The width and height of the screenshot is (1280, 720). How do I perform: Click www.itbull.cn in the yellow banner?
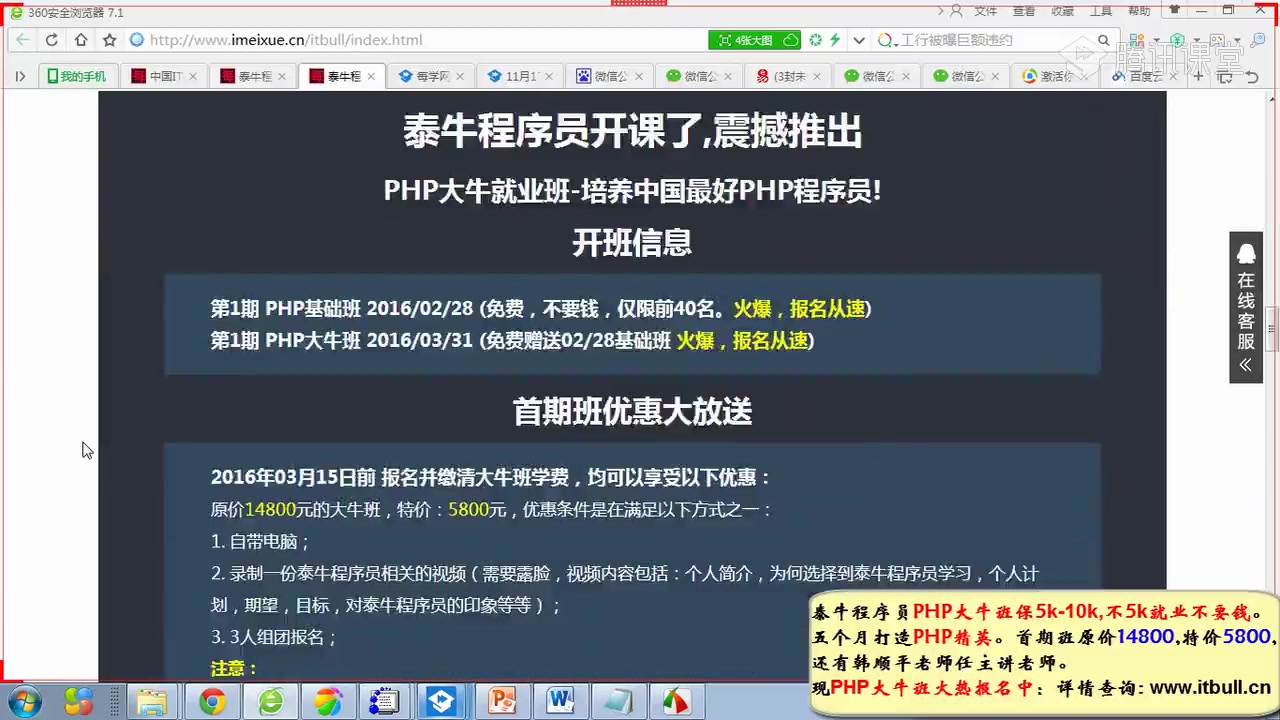pos(1211,687)
